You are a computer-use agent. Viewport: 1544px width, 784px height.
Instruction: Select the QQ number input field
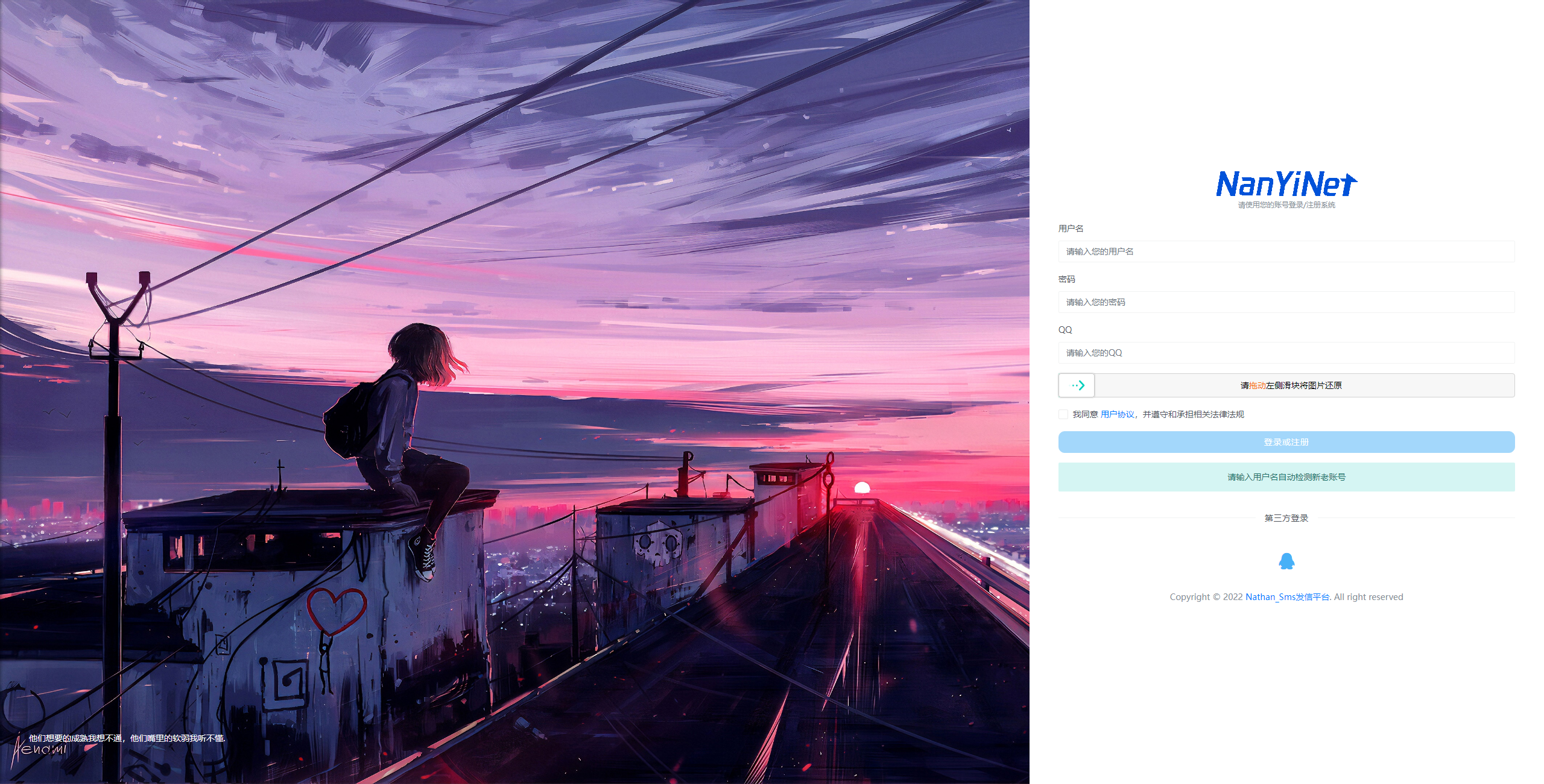(1286, 353)
